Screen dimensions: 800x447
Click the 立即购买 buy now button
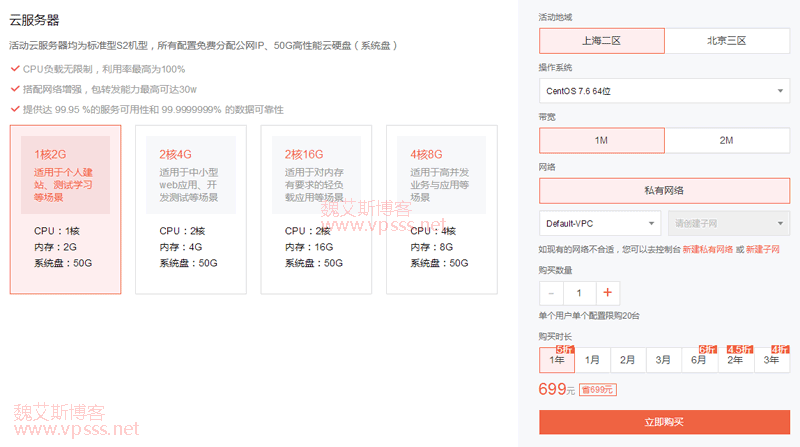pyautogui.click(x=664, y=422)
